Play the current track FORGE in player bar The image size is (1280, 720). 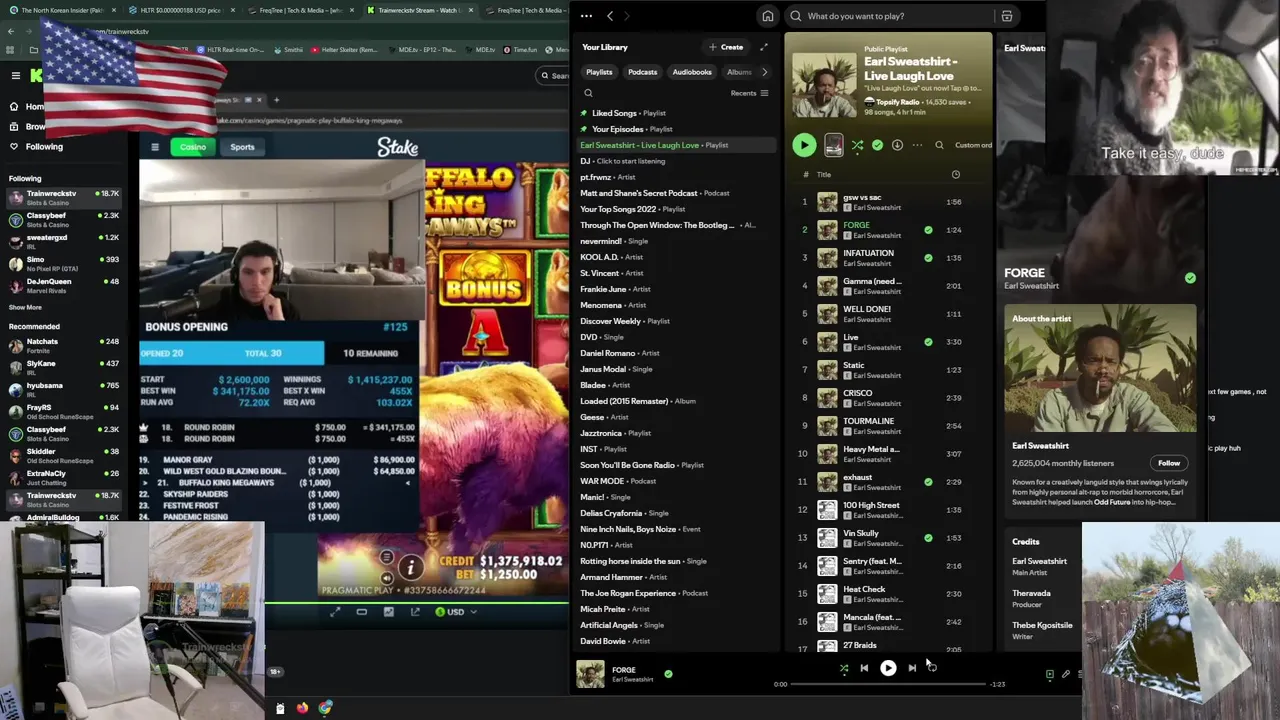tap(888, 668)
